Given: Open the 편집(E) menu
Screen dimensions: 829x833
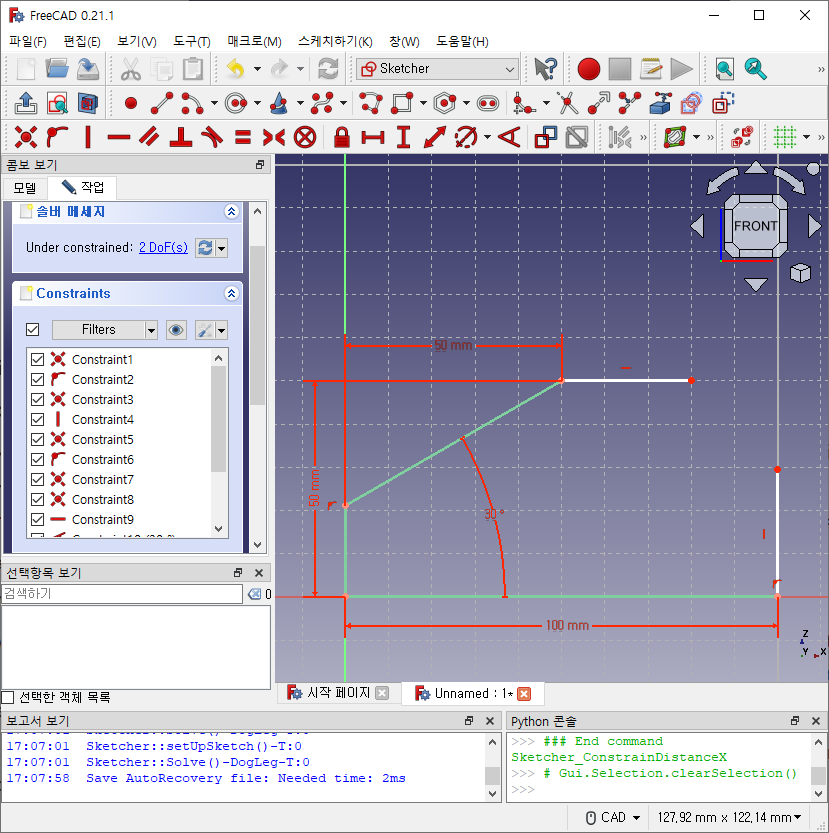Looking at the screenshot, I should pyautogui.click(x=82, y=41).
